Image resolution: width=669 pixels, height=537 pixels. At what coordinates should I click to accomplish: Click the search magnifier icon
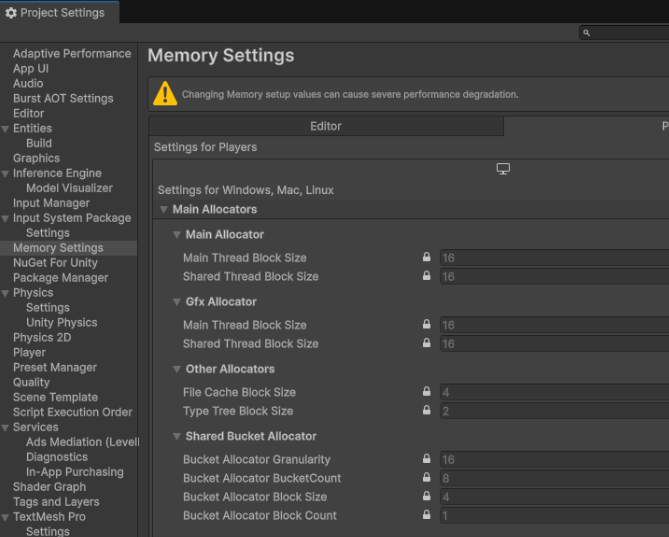(x=587, y=33)
